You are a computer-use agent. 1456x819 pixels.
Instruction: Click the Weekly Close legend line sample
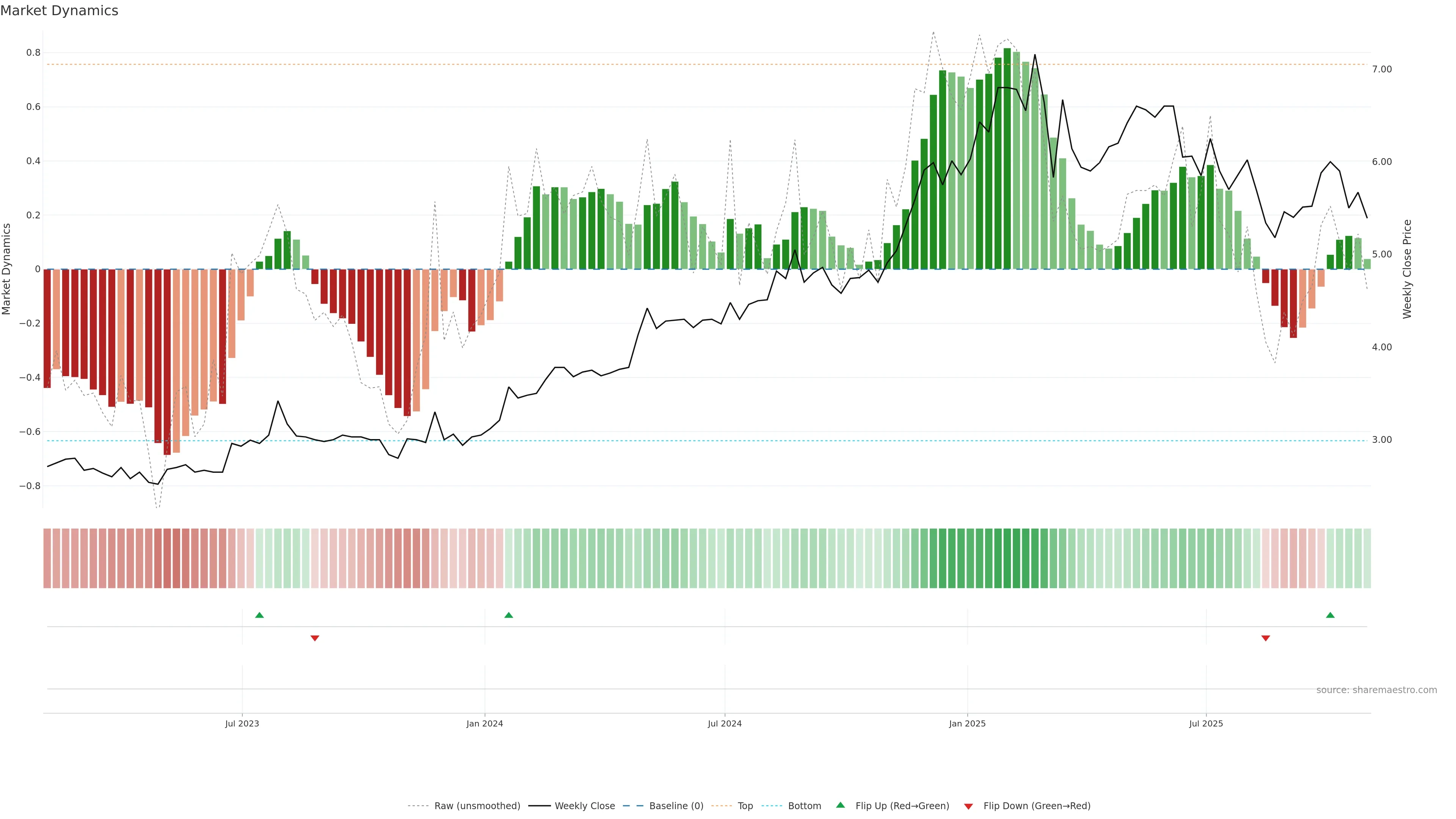click(539, 806)
